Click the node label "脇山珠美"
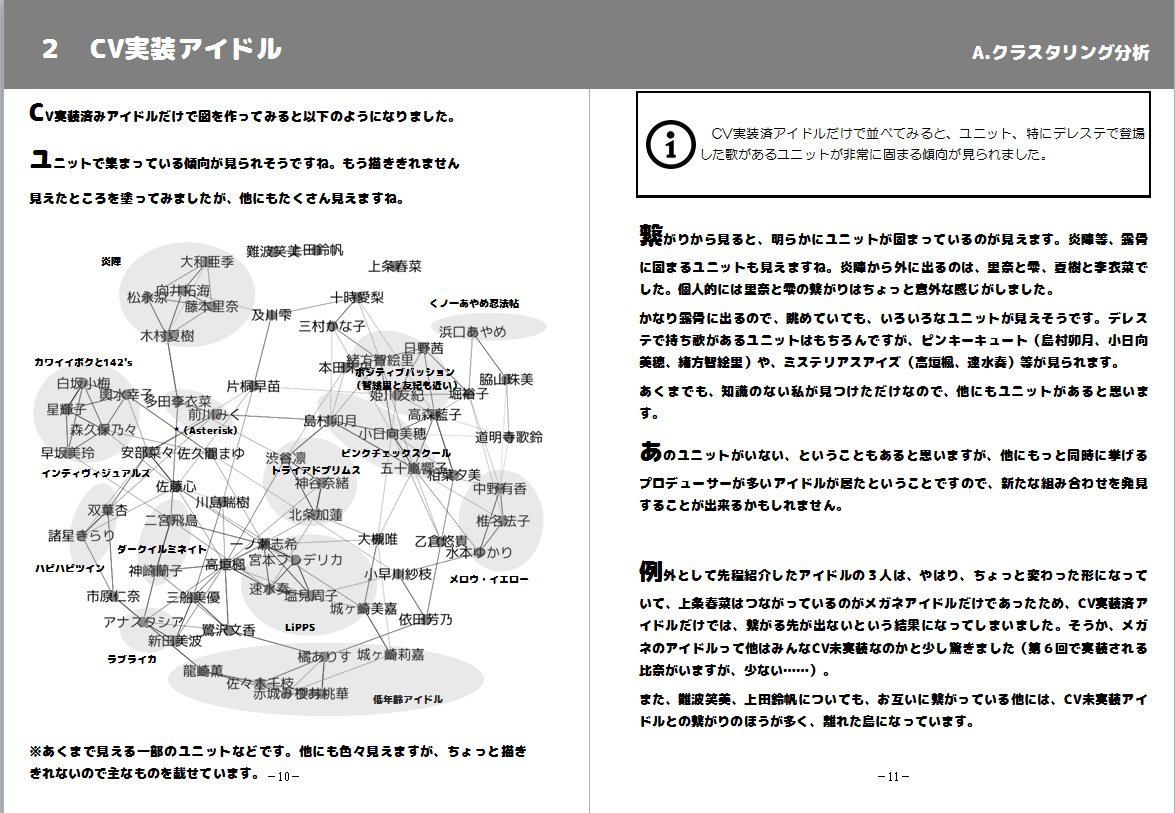The image size is (1175, 813). (507, 379)
